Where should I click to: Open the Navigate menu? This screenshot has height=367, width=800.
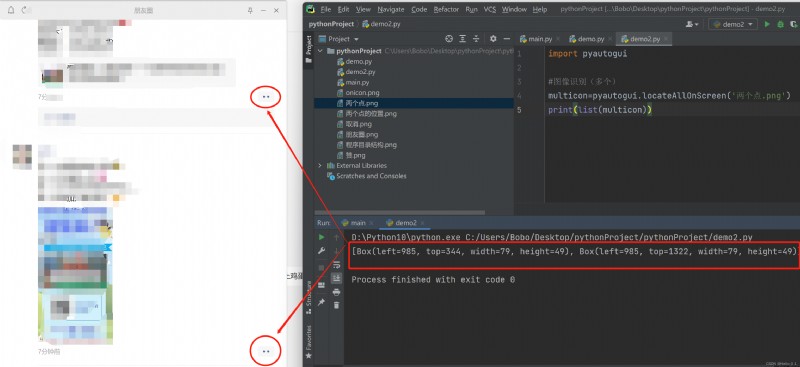click(x=390, y=9)
